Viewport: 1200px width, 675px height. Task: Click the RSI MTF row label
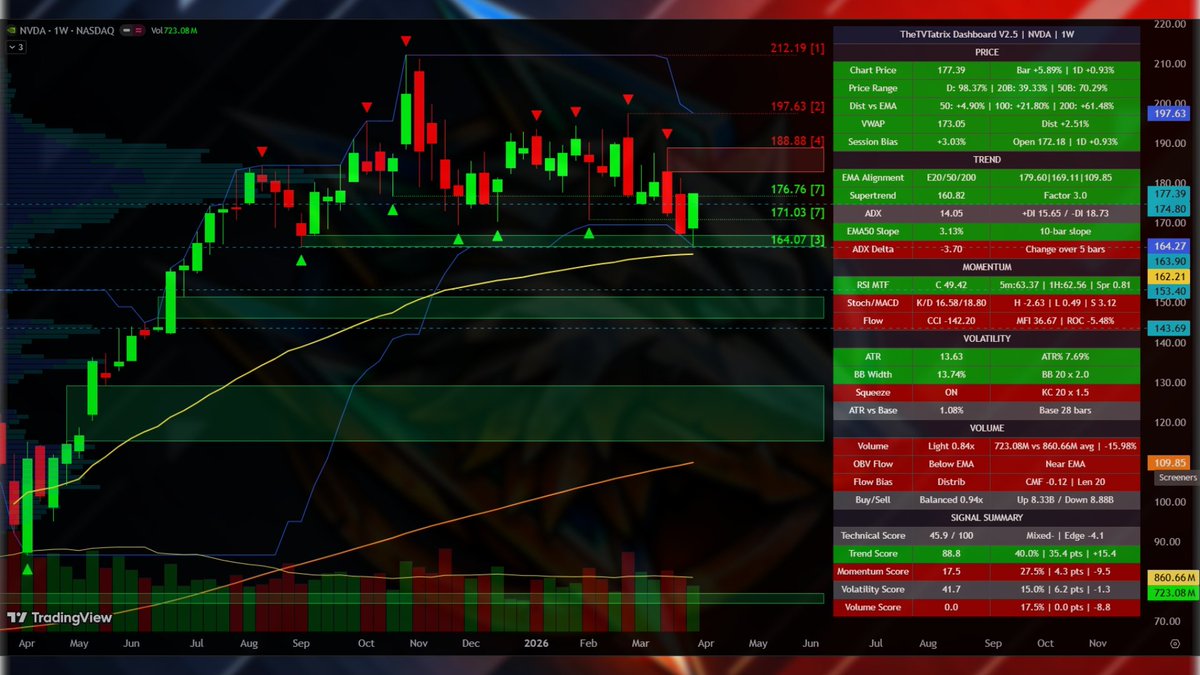point(873,284)
